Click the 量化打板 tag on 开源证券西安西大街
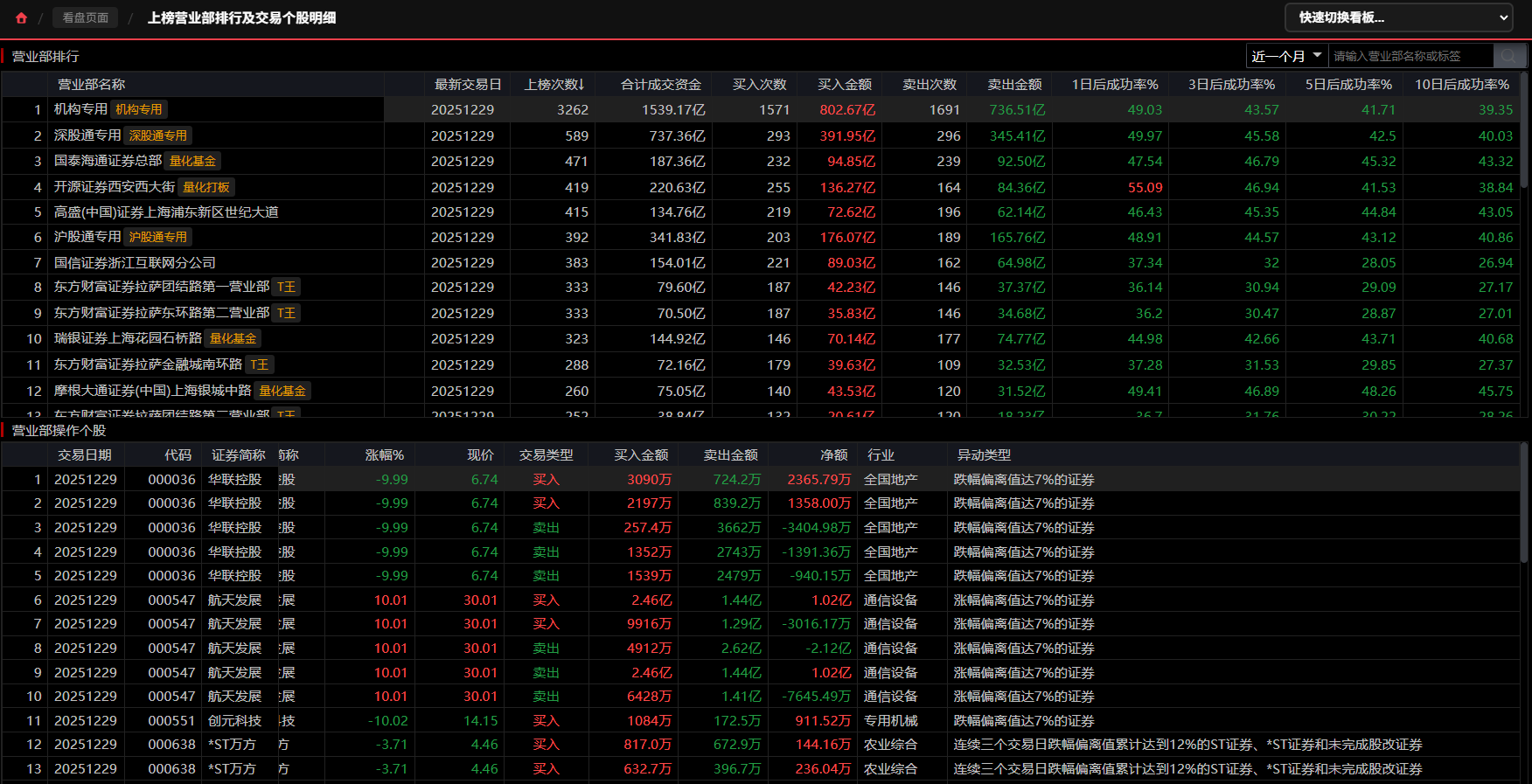The height and width of the screenshot is (784, 1532). (206, 187)
